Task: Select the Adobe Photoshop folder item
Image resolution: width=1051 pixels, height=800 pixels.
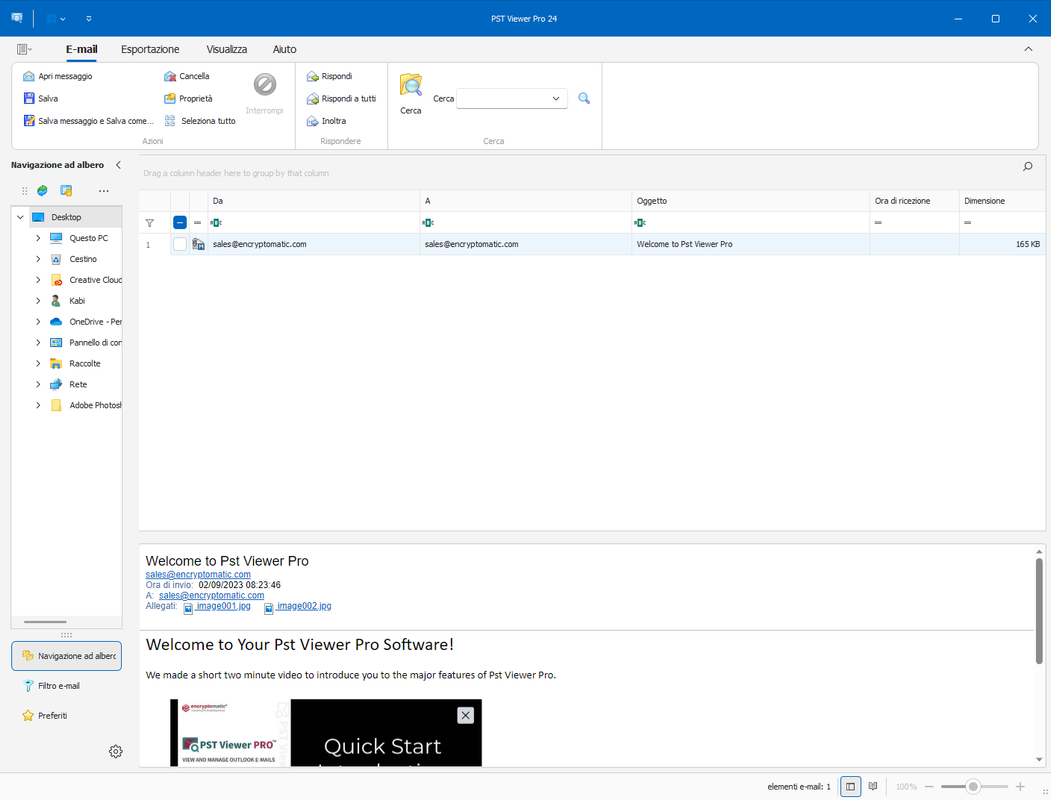Action: (86, 405)
